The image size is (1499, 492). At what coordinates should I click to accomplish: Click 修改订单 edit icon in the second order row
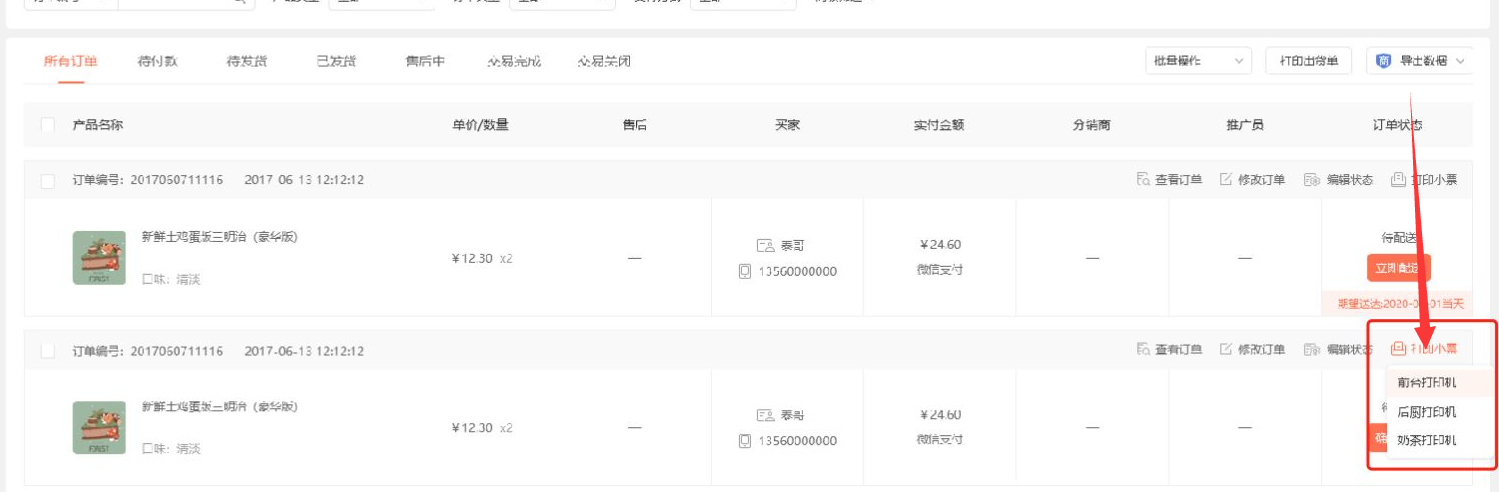[x=1226, y=350]
